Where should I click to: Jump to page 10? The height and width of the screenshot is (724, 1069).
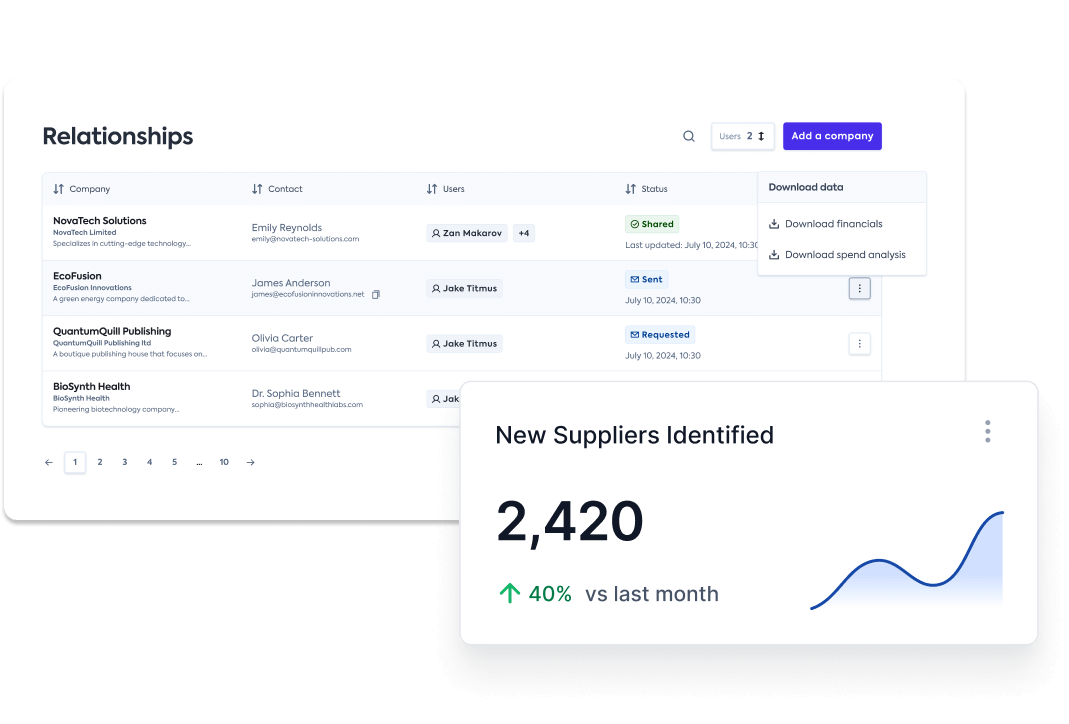click(x=224, y=462)
